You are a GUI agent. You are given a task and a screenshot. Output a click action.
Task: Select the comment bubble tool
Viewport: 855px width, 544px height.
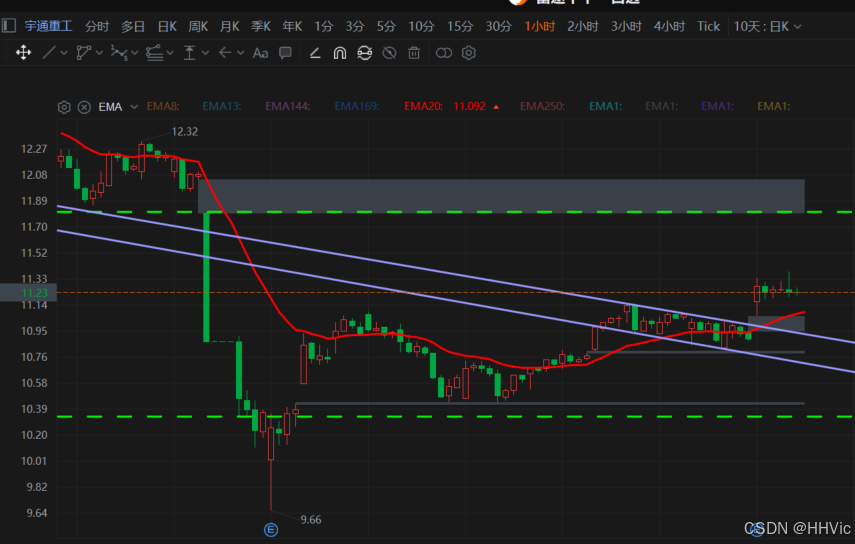(285, 53)
